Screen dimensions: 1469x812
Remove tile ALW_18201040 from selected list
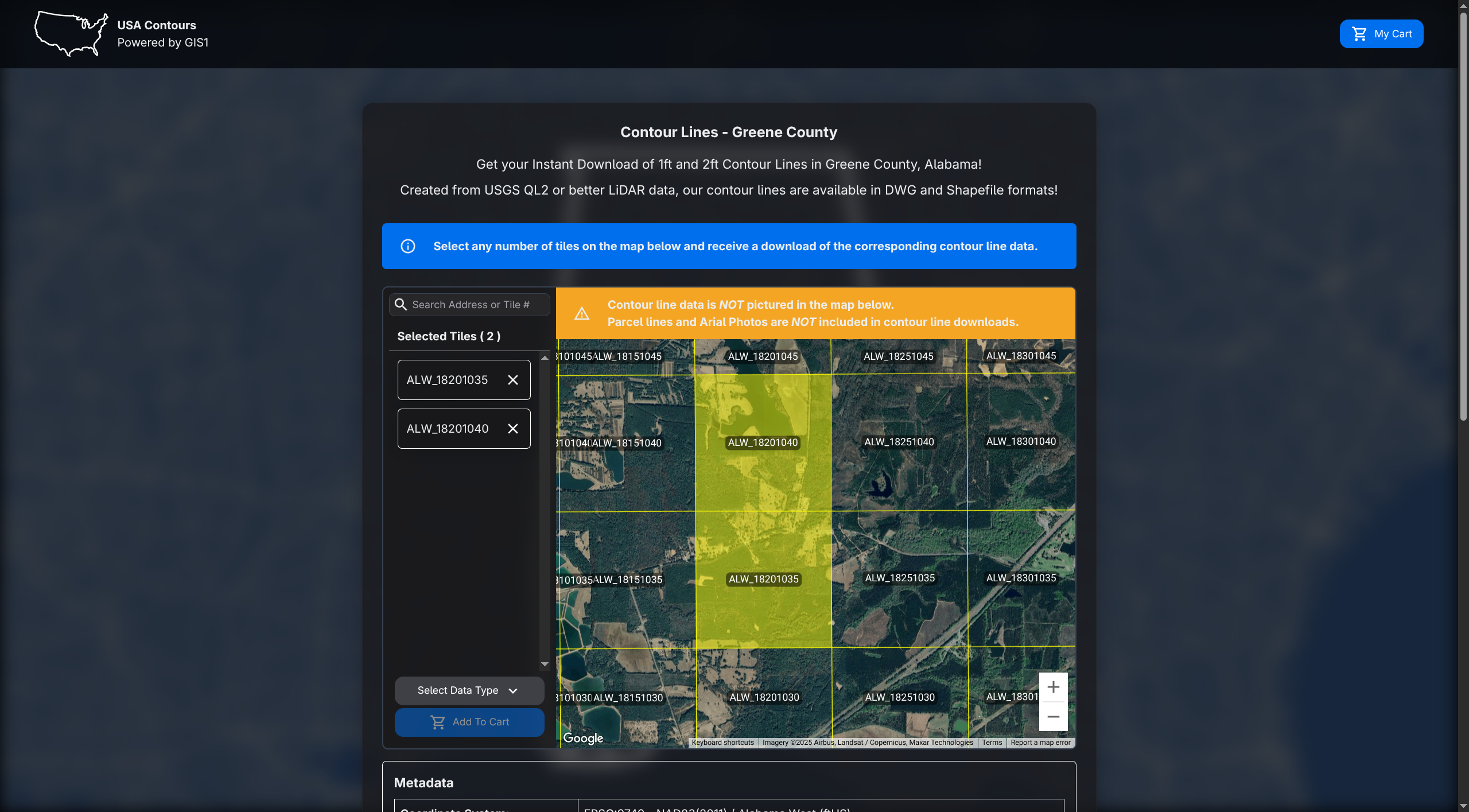(512, 429)
